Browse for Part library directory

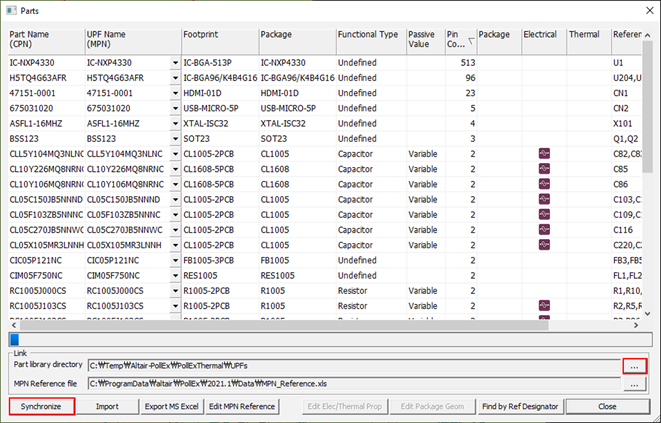[635, 367]
